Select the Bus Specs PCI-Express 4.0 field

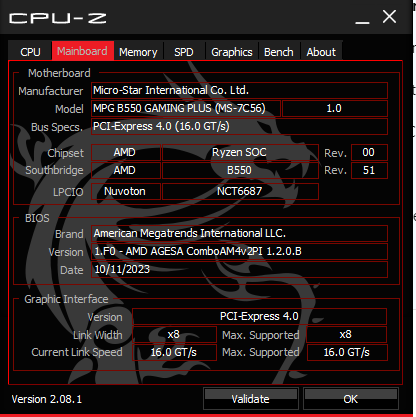pyautogui.click(x=239, y=126)
